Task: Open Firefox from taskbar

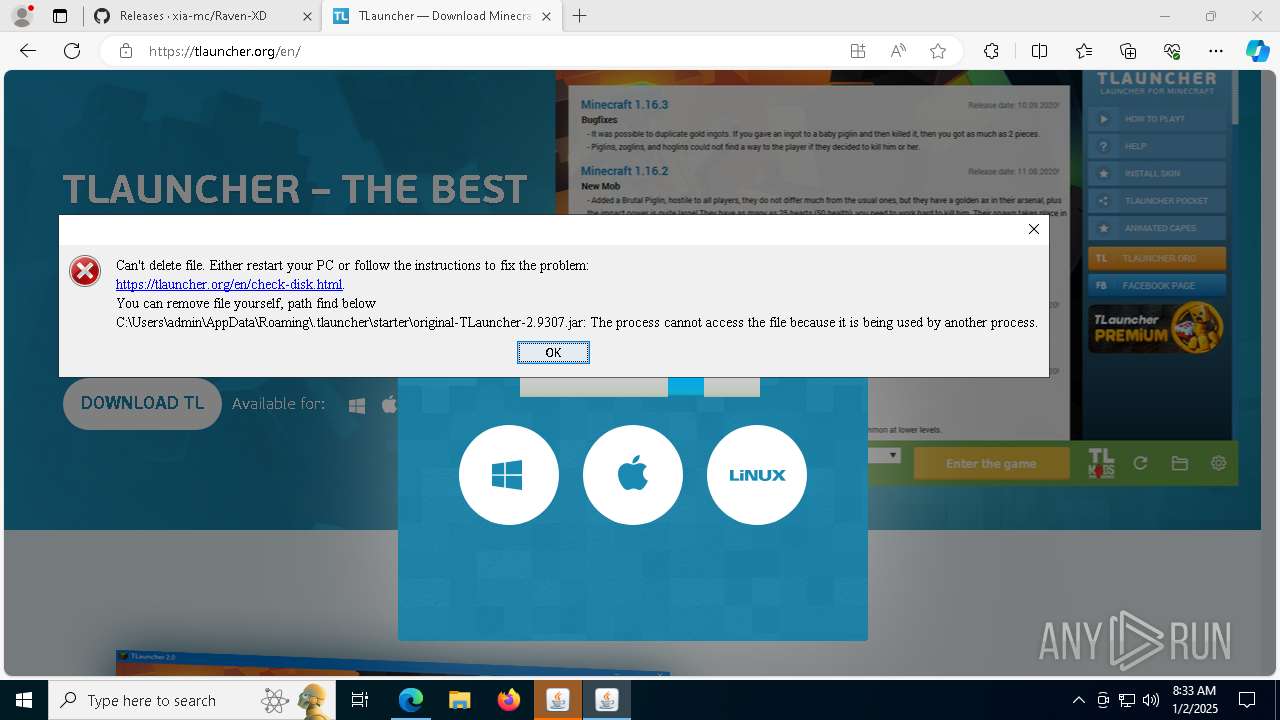Action: (508, 700)
